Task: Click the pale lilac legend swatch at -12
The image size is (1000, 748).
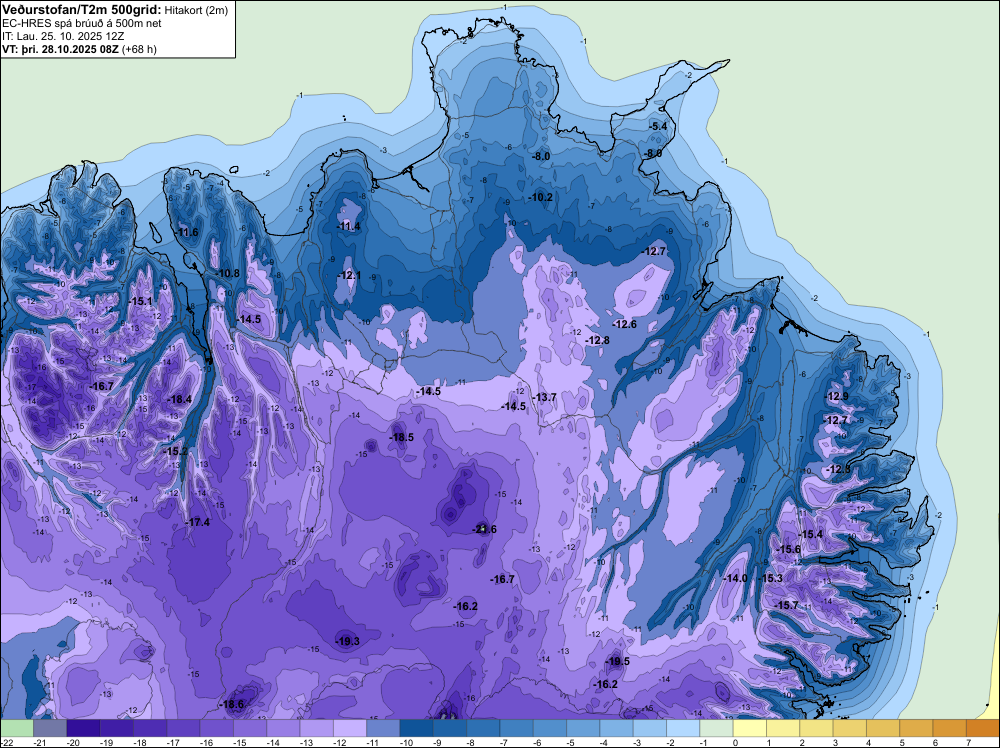Action: pyautogui.click(x=349, y=728)
